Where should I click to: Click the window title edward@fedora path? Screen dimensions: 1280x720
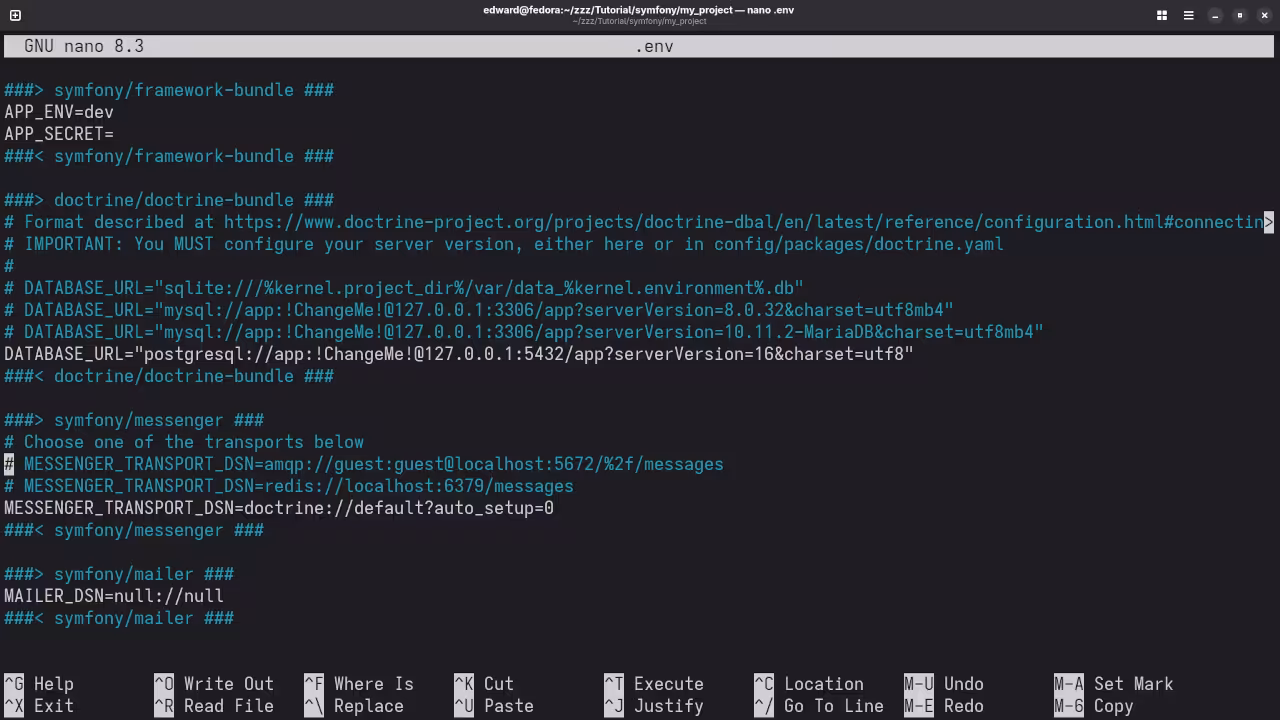pos(639,10)
